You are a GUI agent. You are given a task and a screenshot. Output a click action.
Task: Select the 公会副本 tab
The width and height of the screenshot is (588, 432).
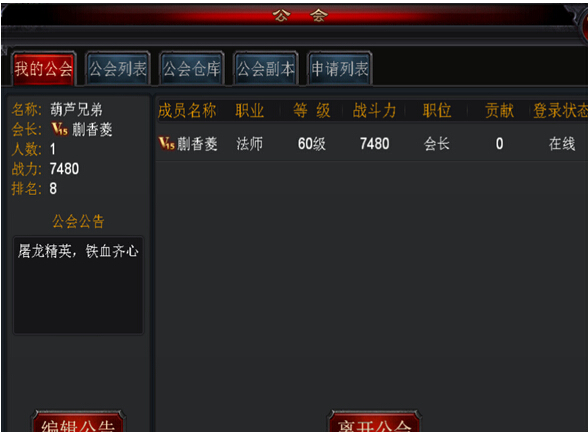(x=266, y=69)
